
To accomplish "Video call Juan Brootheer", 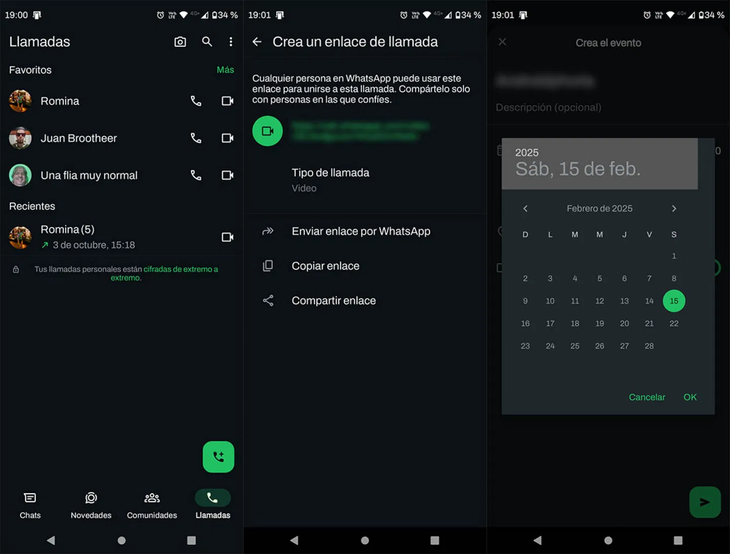I will [x=227, y=138].
